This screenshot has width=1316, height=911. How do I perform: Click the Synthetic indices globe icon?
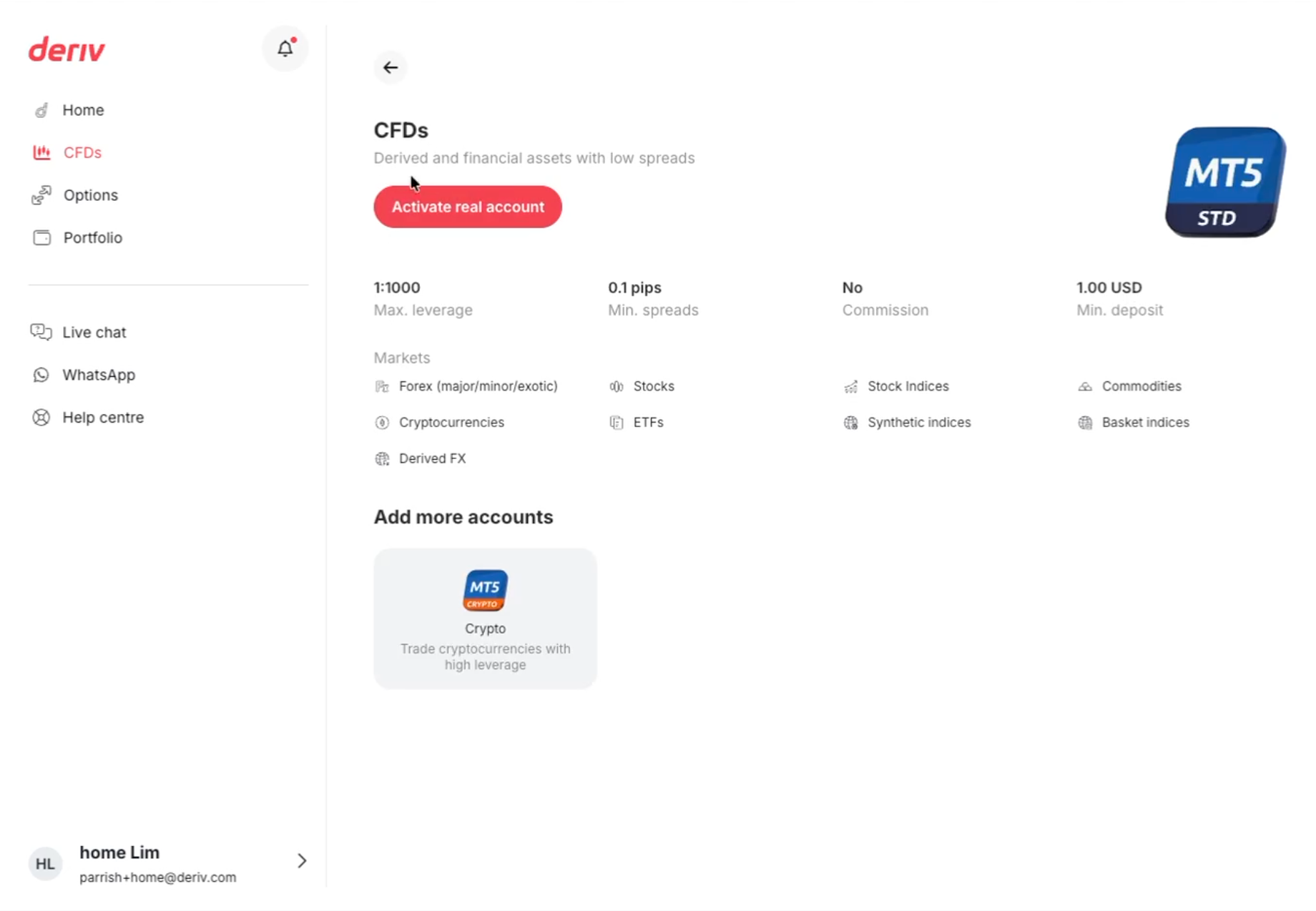point(850,423)
